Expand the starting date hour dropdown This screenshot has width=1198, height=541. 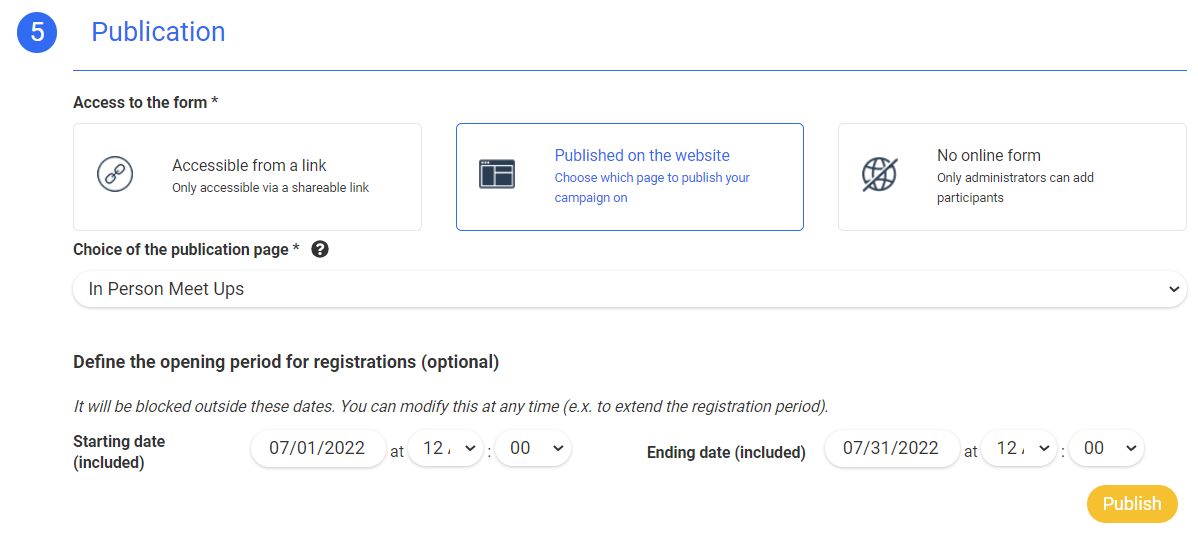tap(445, 449)
